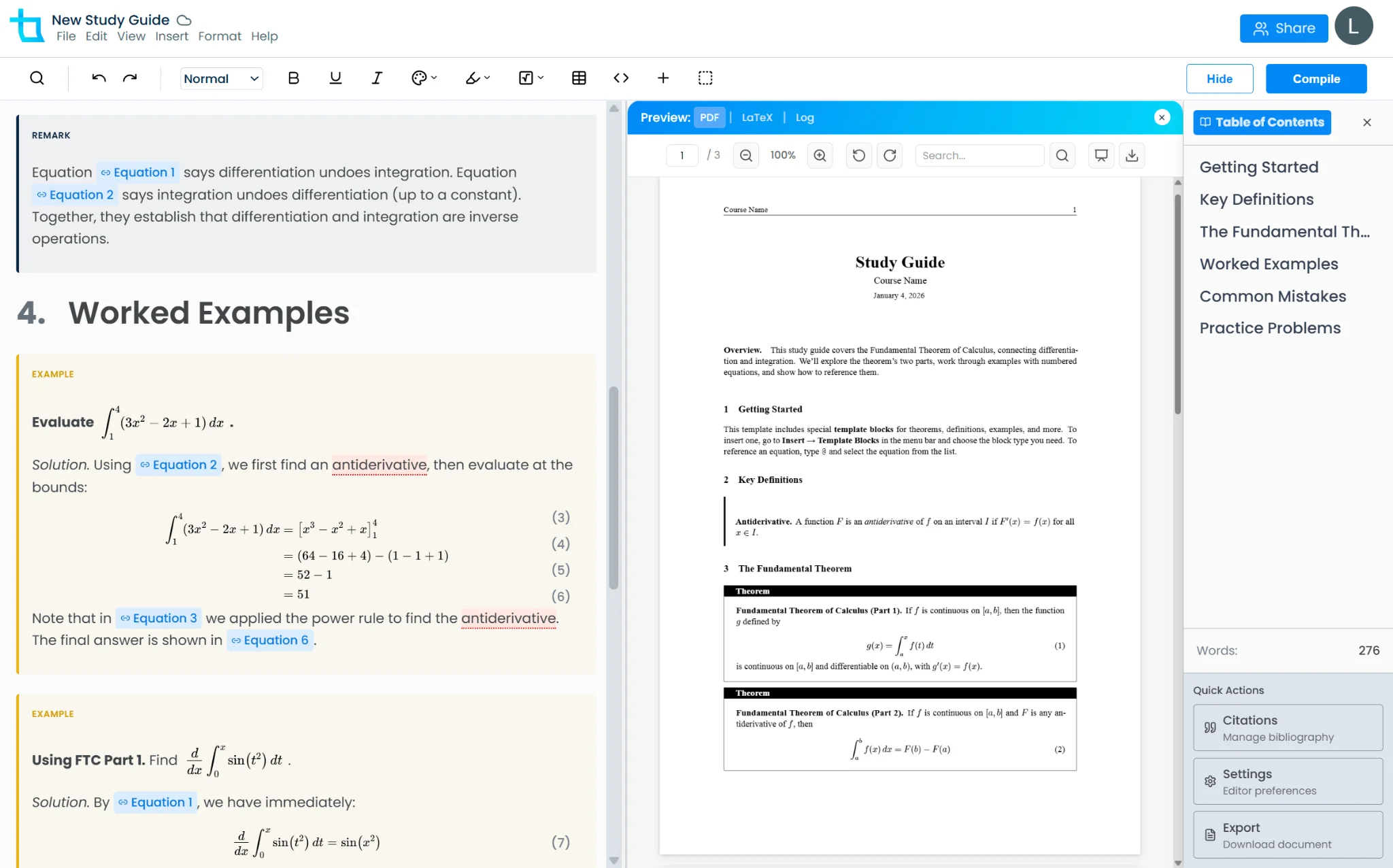The image size is (1393, 868).
Task: Refresh the PDF preview
Action: click(890, 155)
